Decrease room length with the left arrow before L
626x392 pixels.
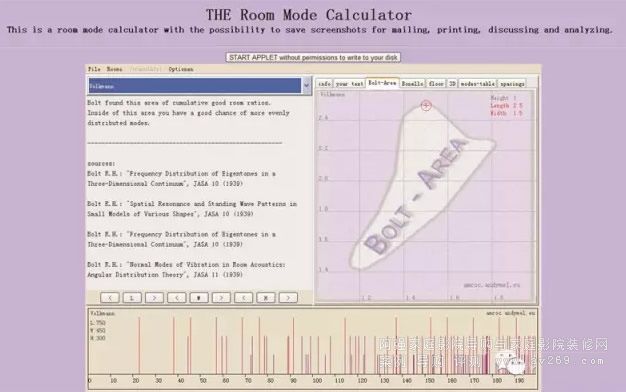coord(110,298)
